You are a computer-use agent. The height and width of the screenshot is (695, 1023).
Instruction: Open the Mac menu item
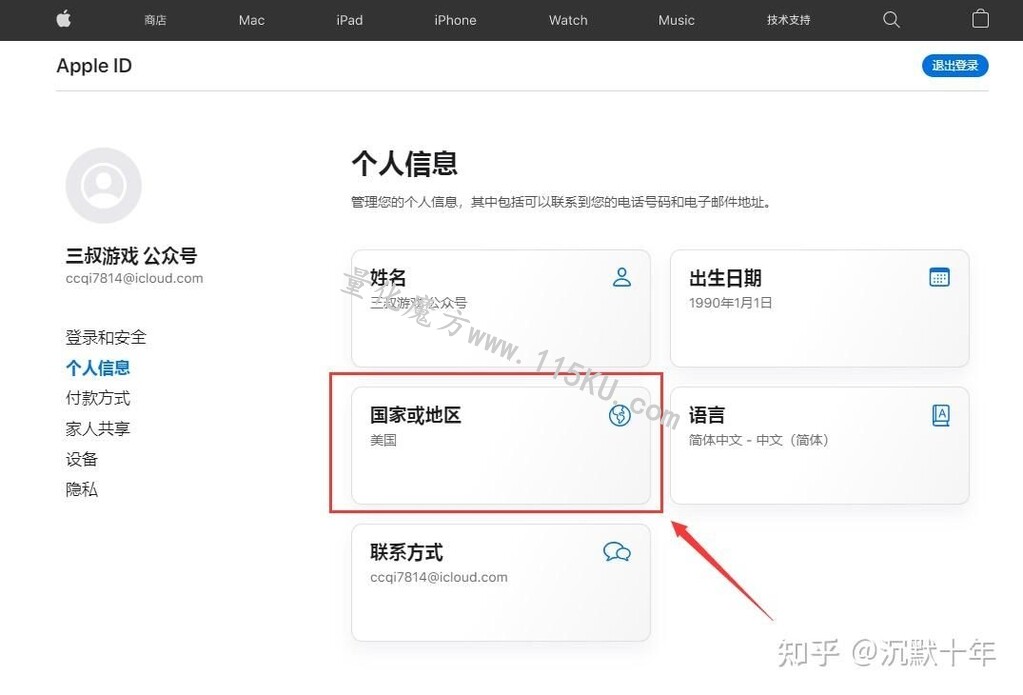(252, 20)
